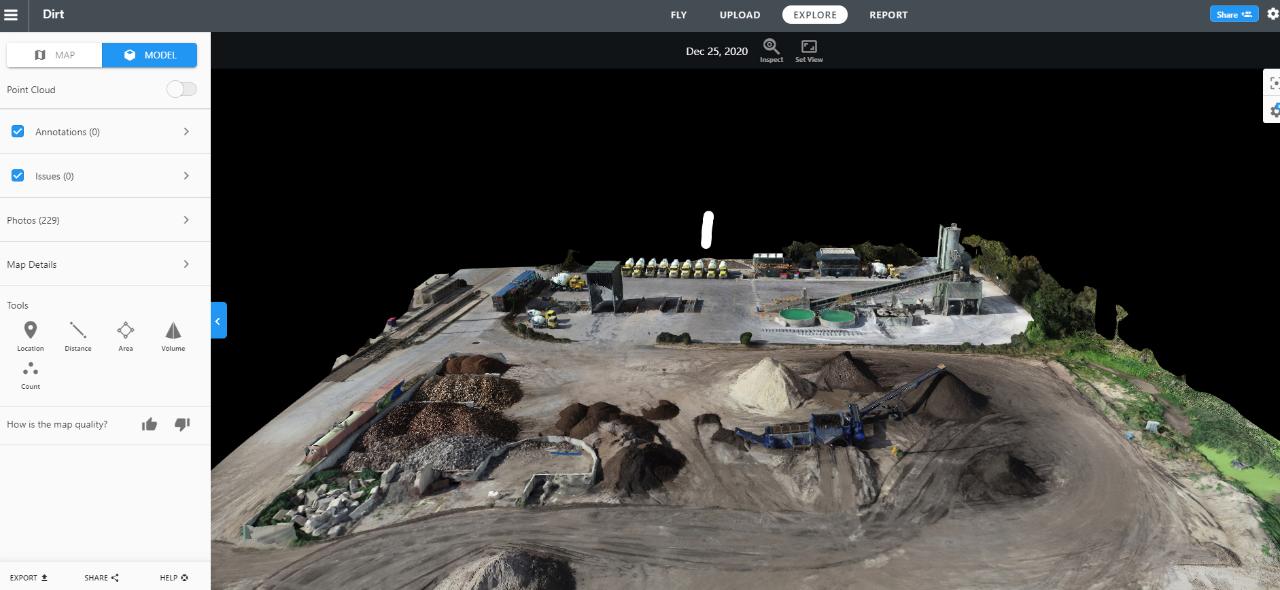Give thumbs down for map quality
This screenshot has height=590, width=1280.
182,424
